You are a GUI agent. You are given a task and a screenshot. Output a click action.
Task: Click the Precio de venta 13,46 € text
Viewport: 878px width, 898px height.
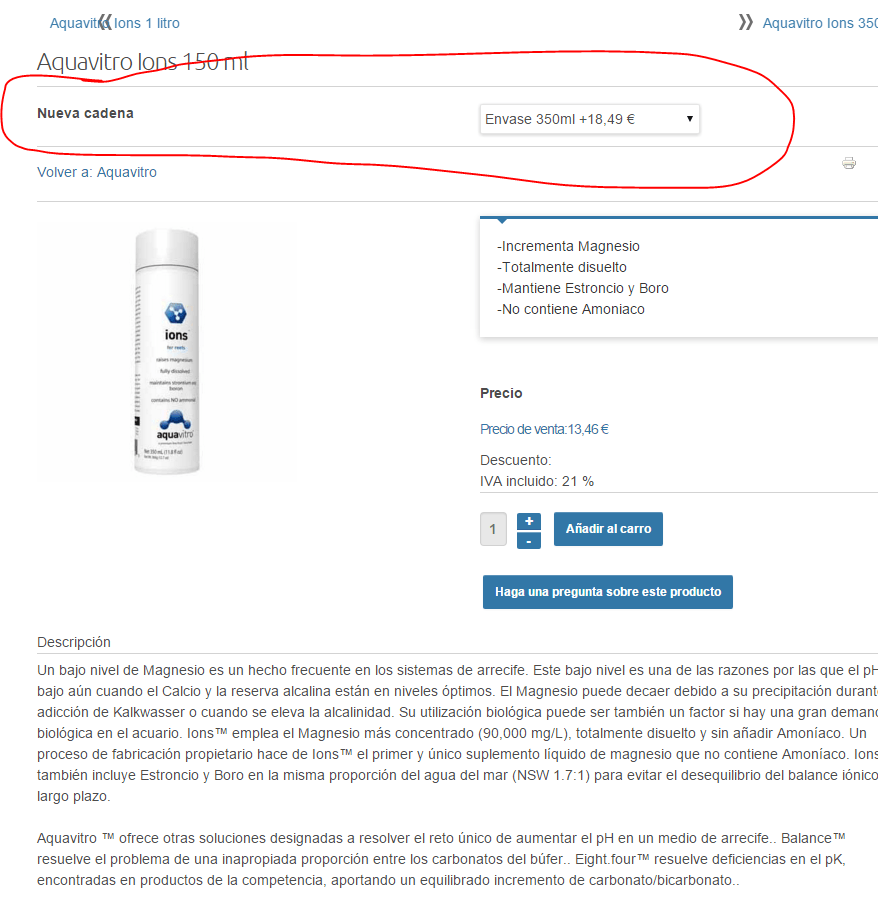coord(544,430)
